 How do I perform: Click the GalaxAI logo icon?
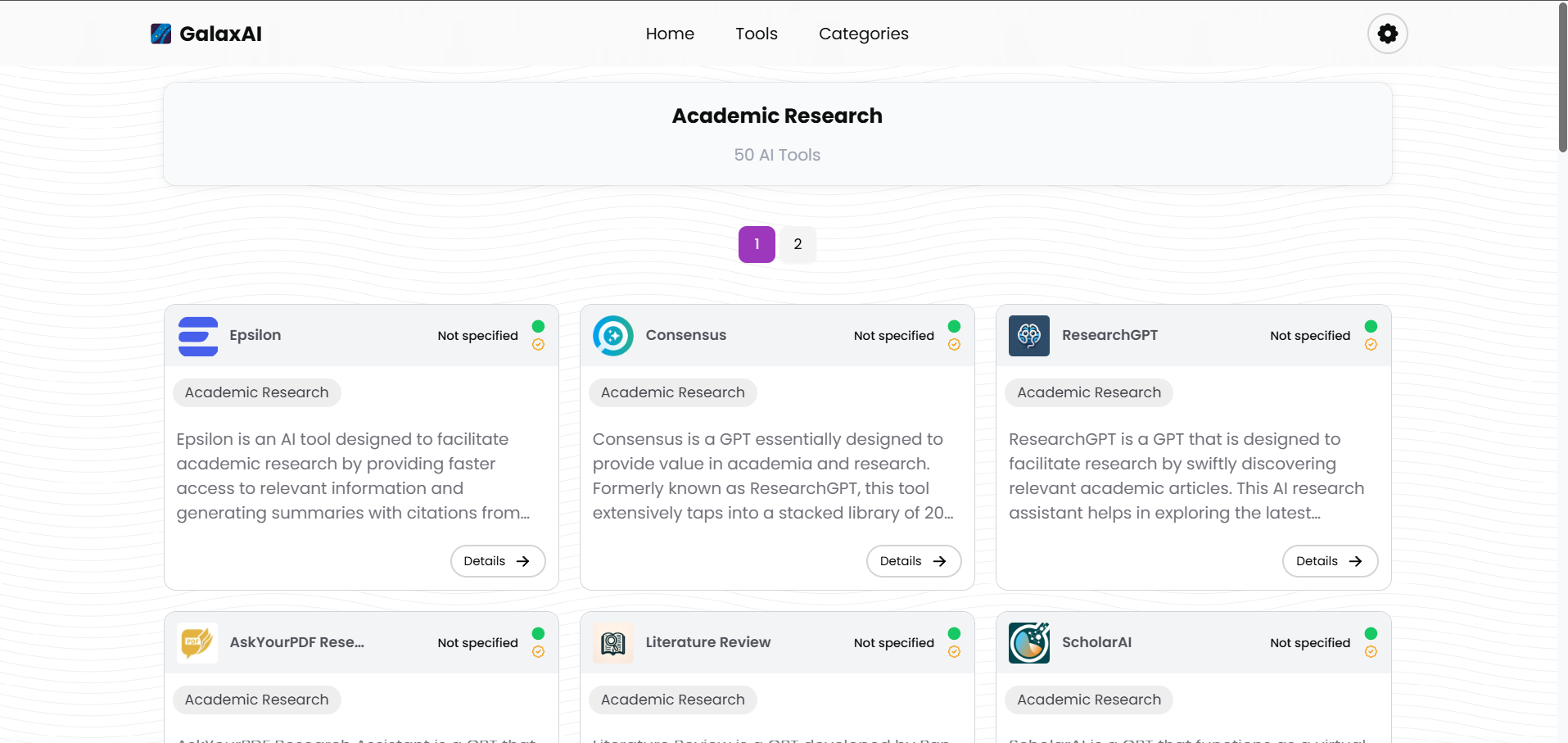coord(161,34)
